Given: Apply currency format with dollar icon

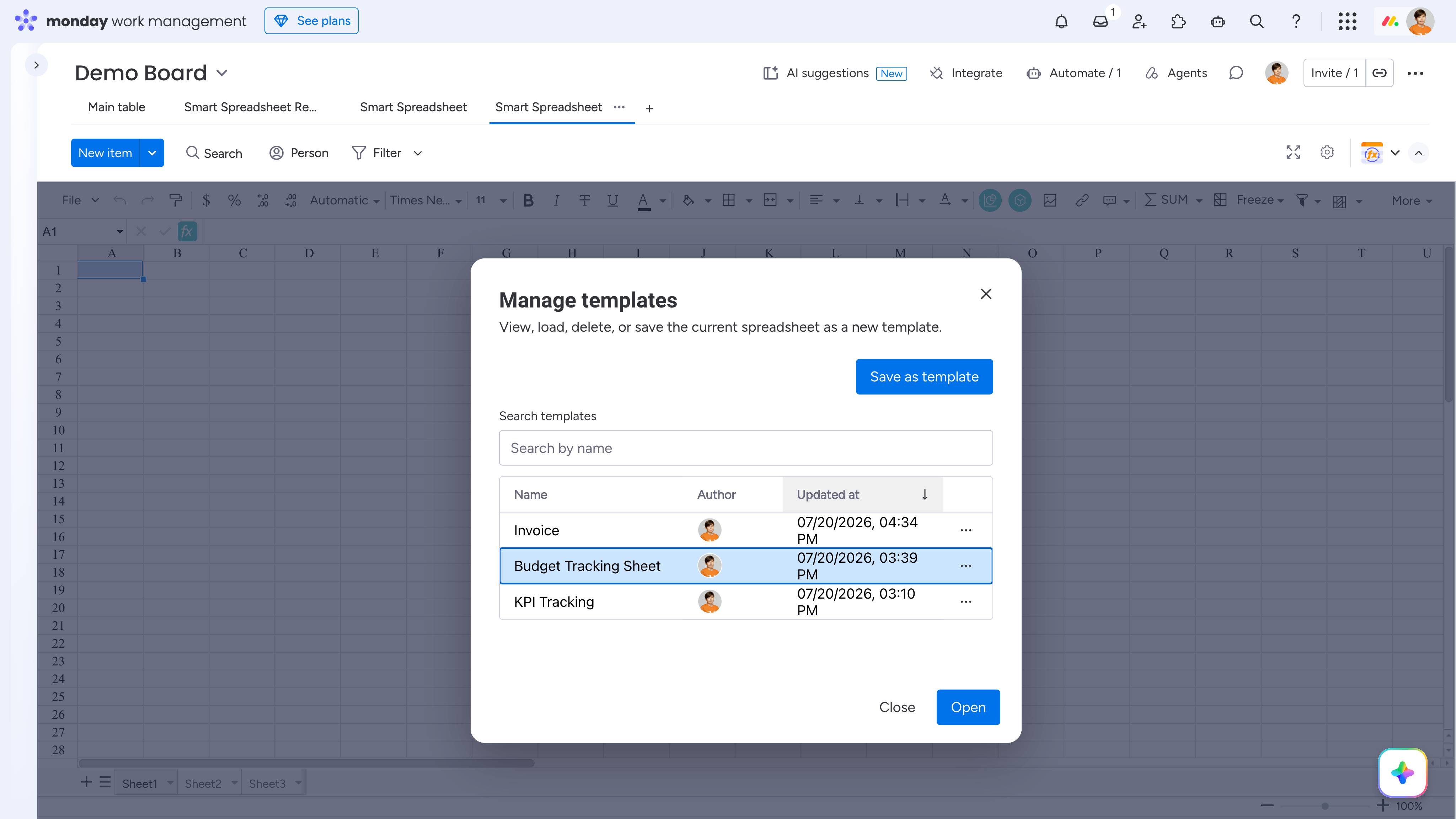Looking at the screenshot, I should coord(206,200).
